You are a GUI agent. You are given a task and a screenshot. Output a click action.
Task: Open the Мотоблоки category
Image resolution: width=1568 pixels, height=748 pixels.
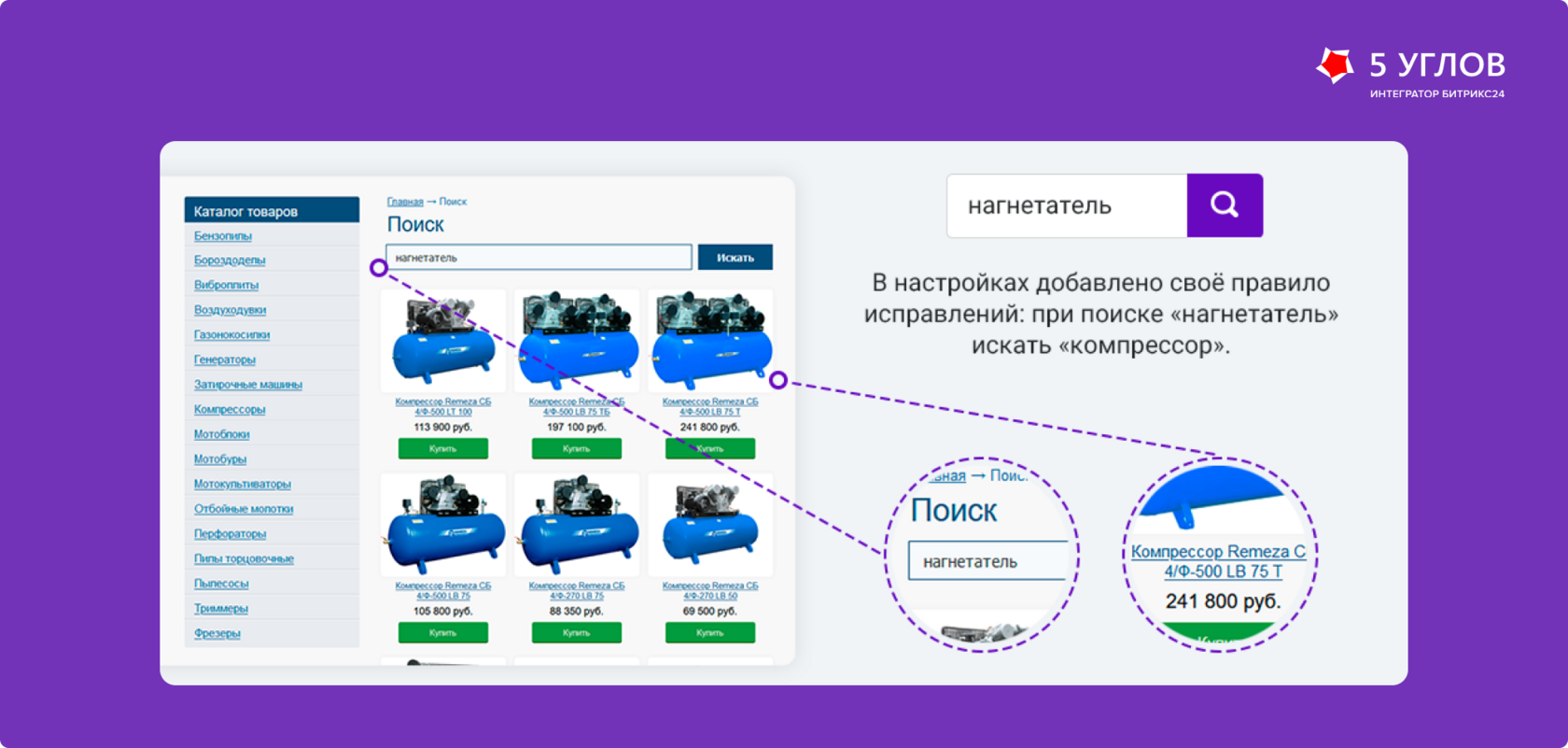222,434
